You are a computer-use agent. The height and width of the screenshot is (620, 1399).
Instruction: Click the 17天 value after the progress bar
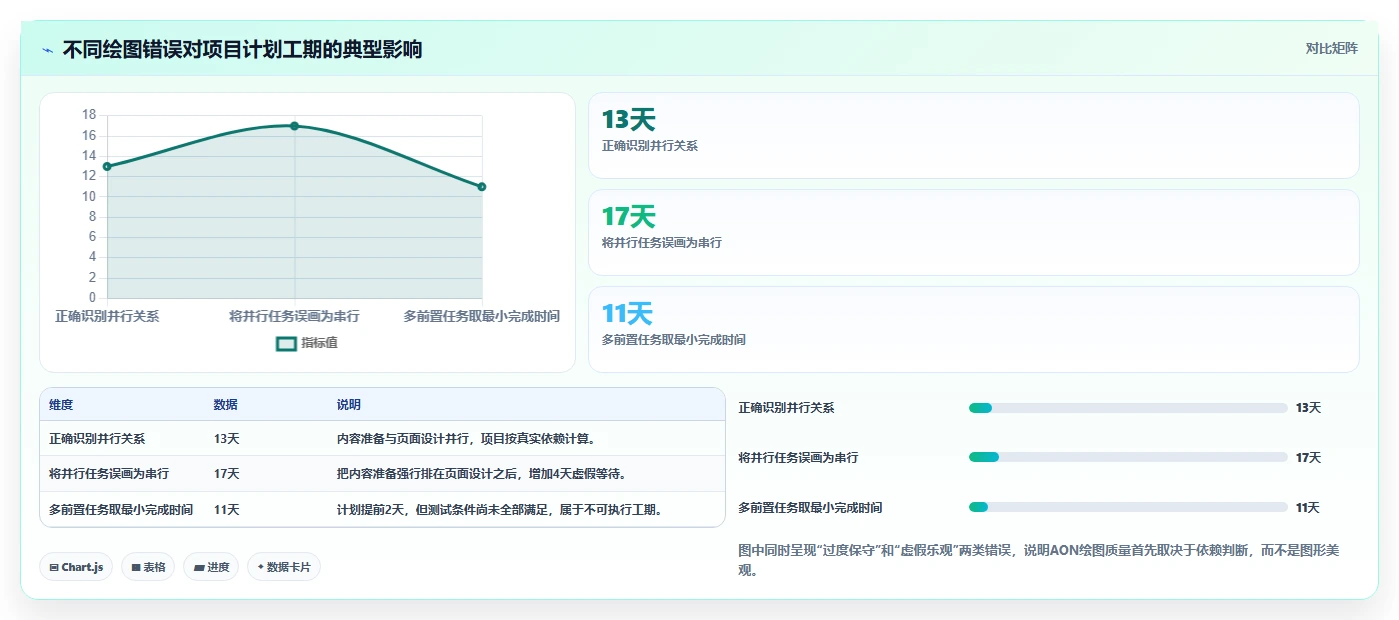1308,457
